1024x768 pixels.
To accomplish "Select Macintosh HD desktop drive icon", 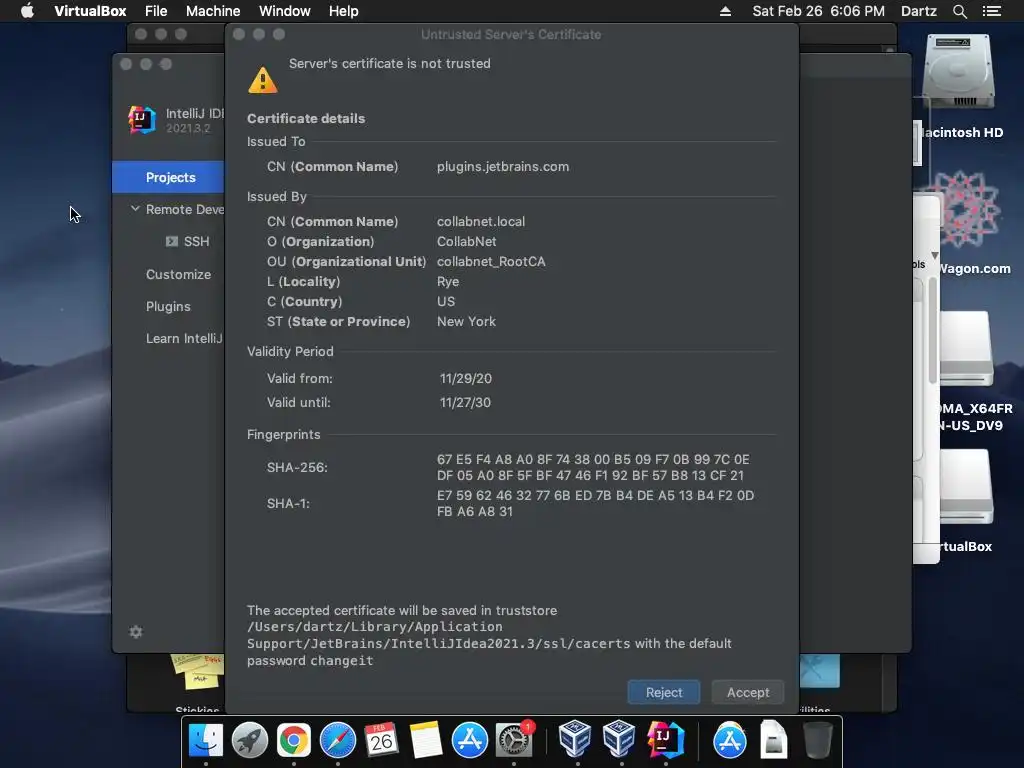I will (x=959, y=73).
